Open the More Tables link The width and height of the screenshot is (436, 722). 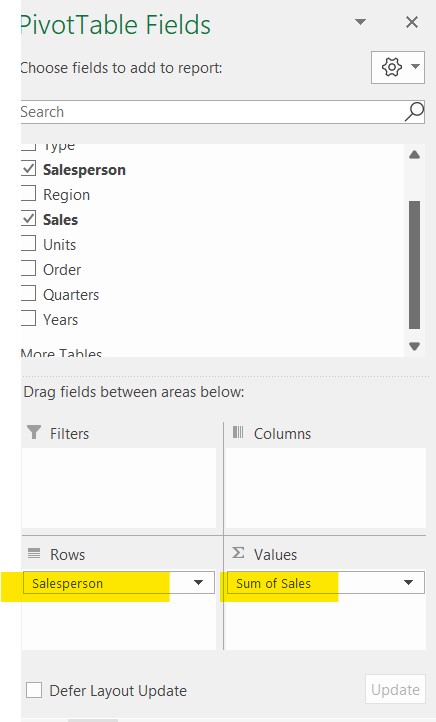(61, 353)
